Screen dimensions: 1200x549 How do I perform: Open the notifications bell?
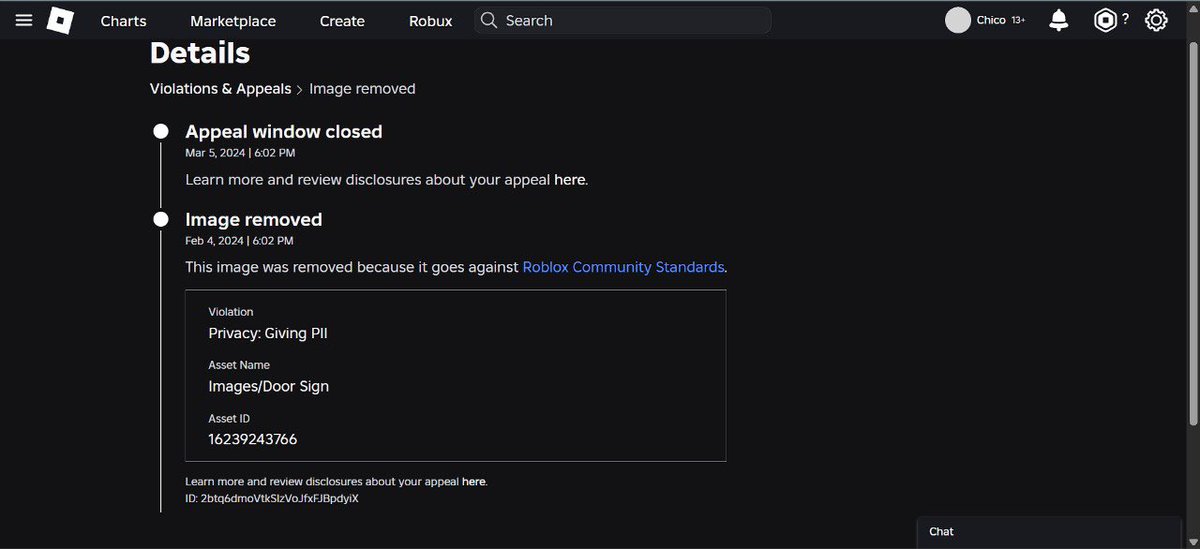[1058, 20]
